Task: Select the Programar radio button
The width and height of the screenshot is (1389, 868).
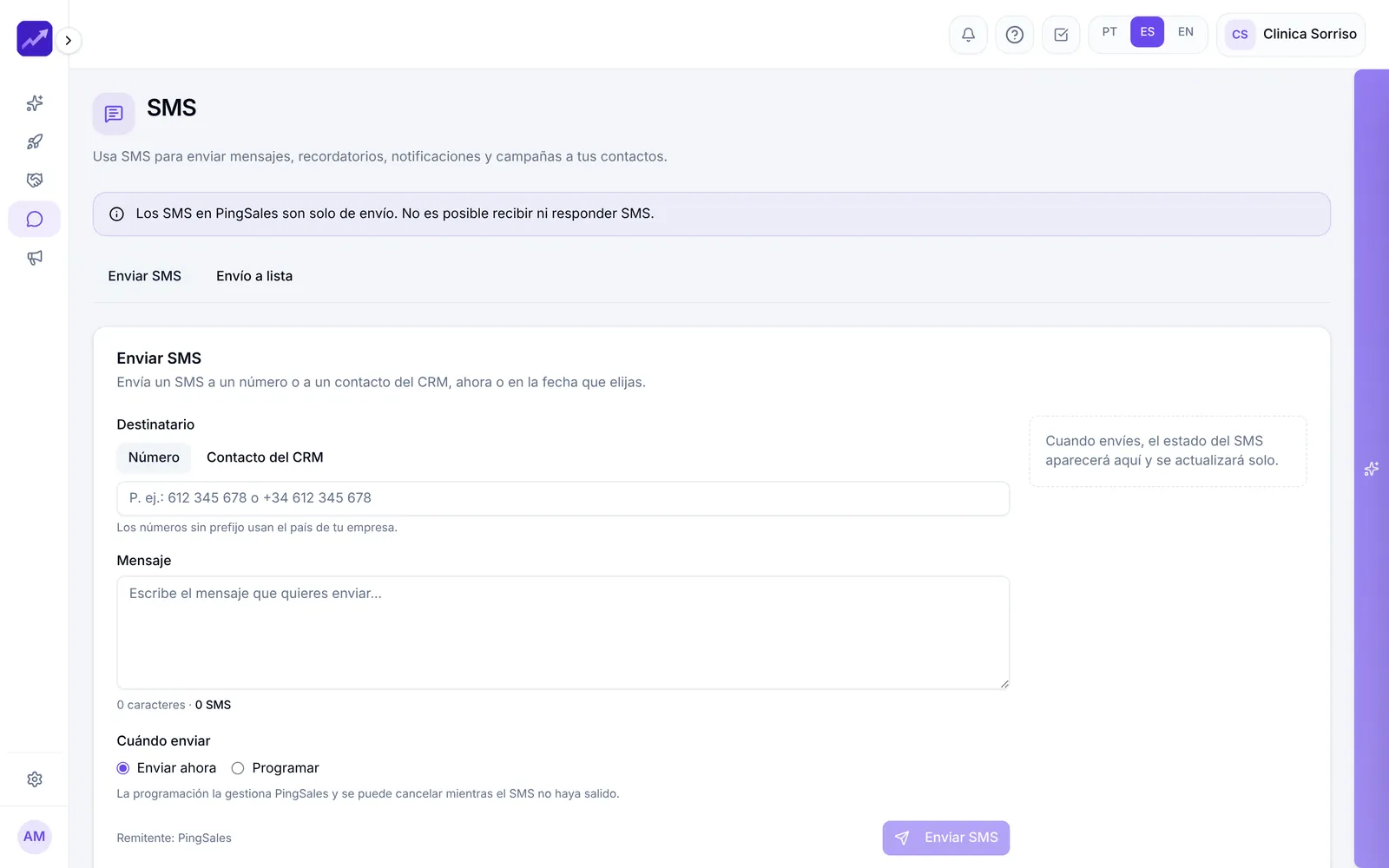Action: coord(238,768)
